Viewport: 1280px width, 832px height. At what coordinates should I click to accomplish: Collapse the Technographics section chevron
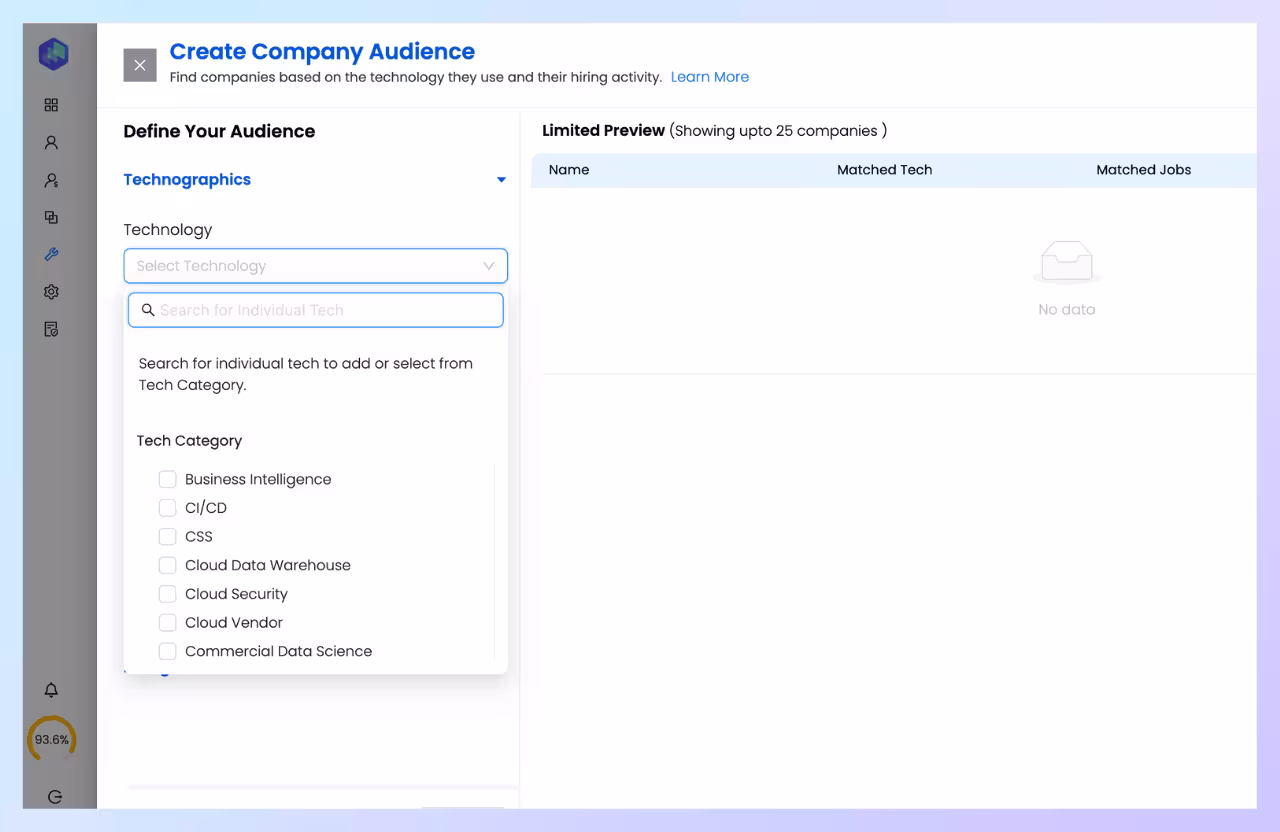pyautogui.click(x=501, y=179)
